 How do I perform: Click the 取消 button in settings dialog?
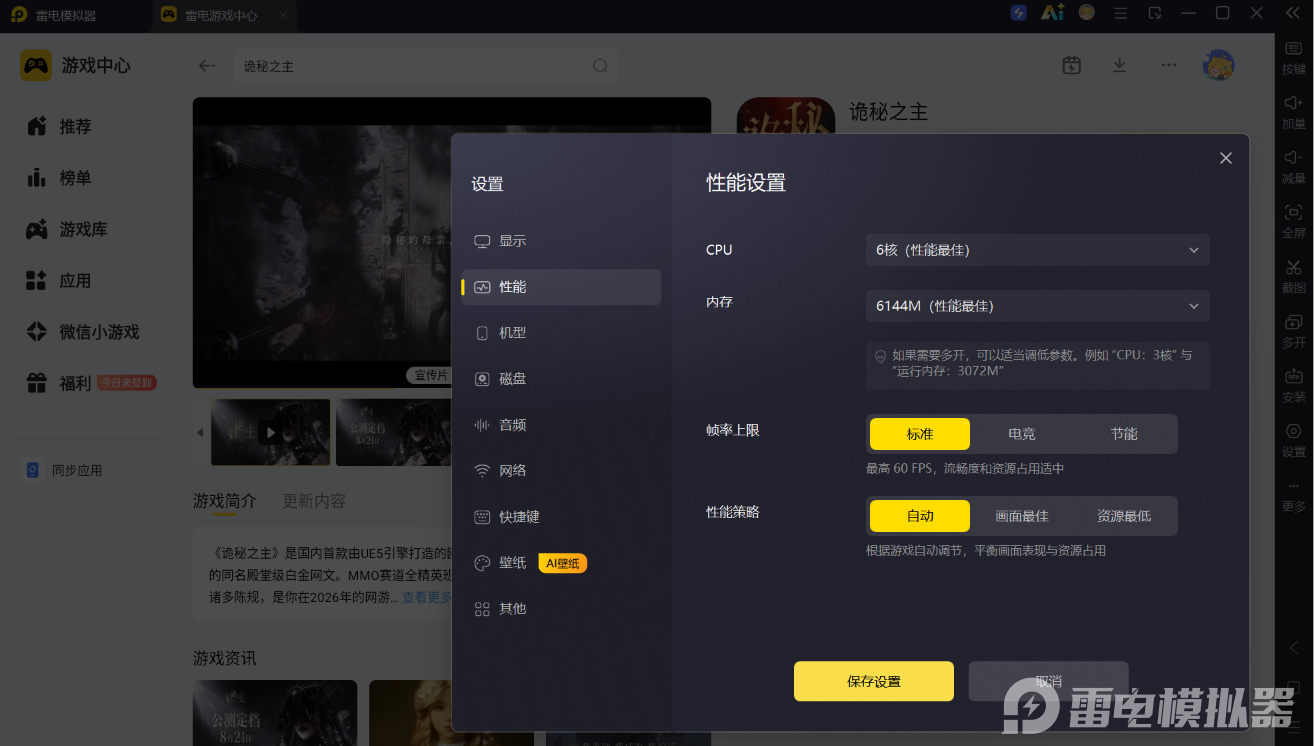point(1048,681)
